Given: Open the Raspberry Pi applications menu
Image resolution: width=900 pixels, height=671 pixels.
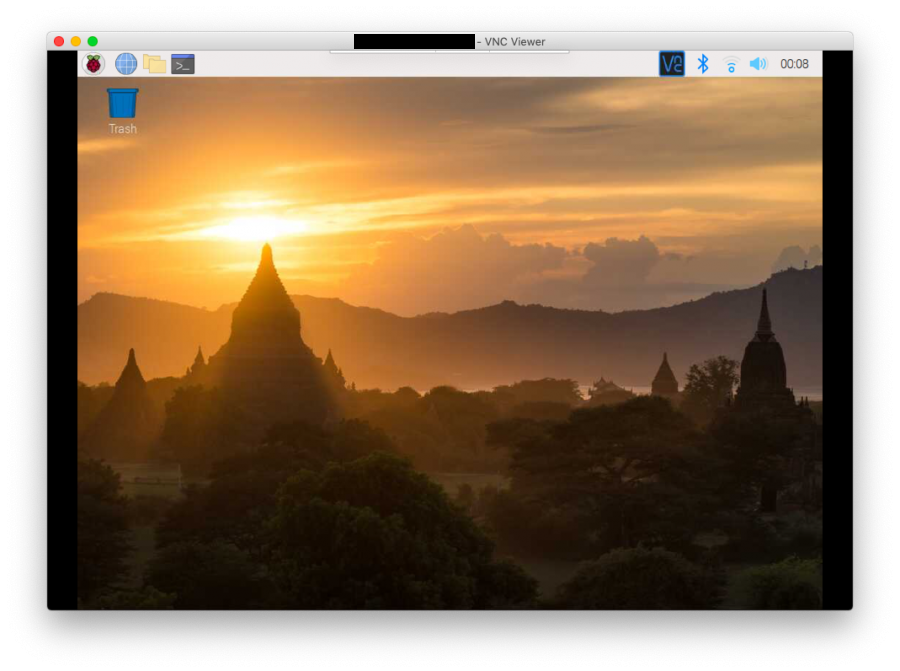Looking at the screenshot, I should coord(93,64).
